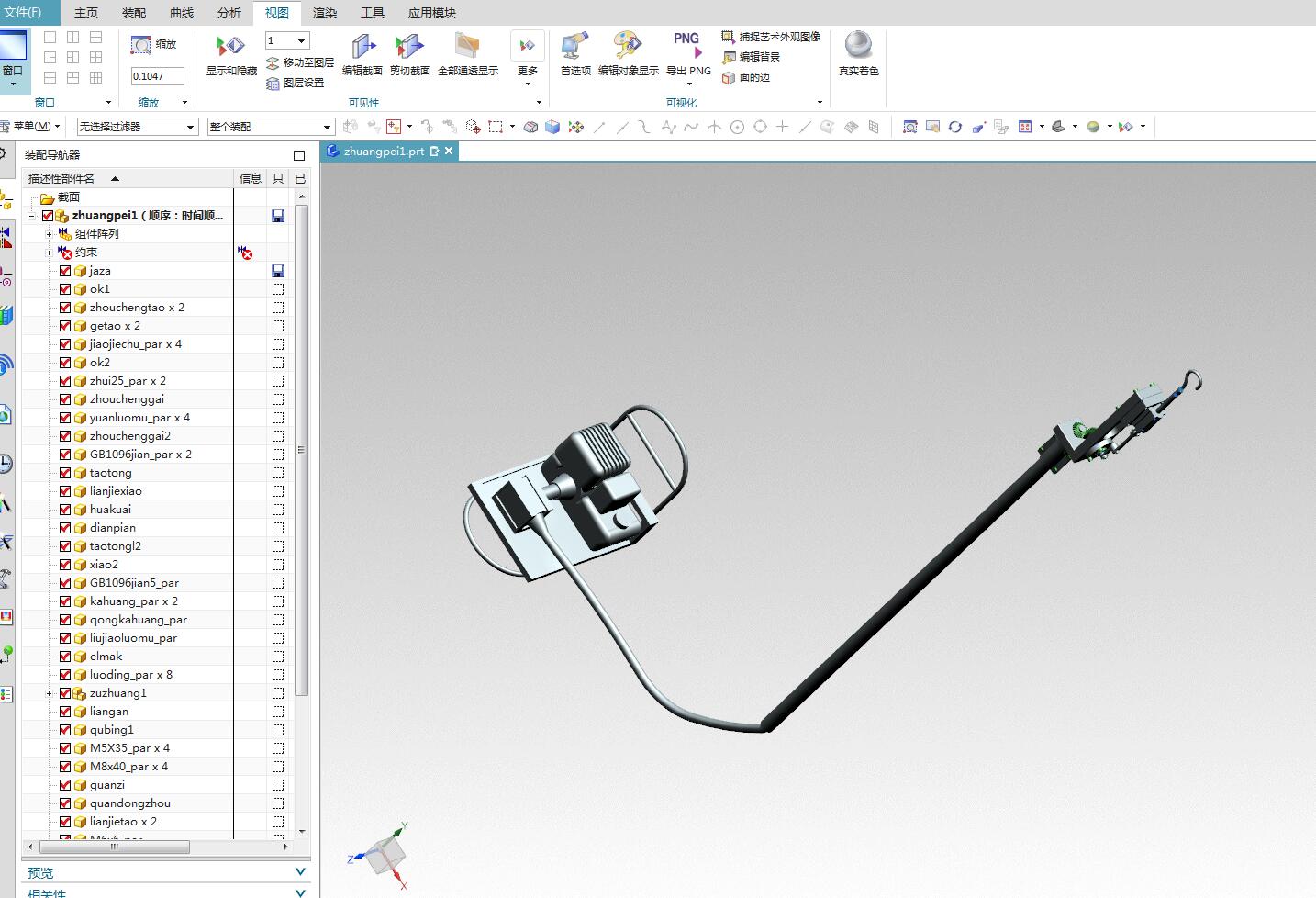Click the Zoom tool icon

(x=141, y=45)
